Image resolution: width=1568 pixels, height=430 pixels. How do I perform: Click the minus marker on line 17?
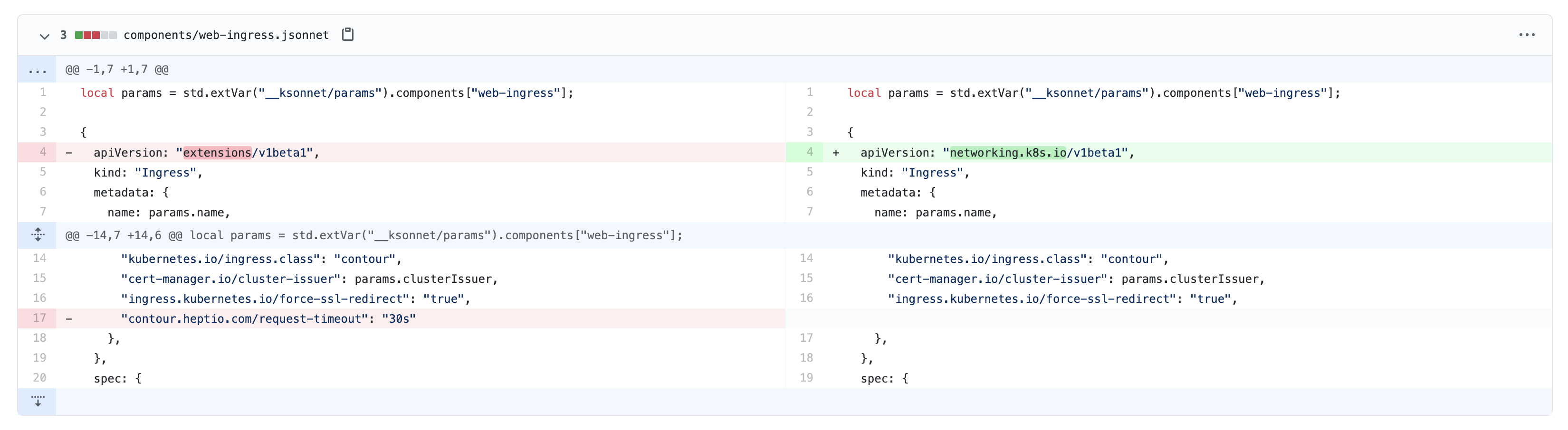69,318
